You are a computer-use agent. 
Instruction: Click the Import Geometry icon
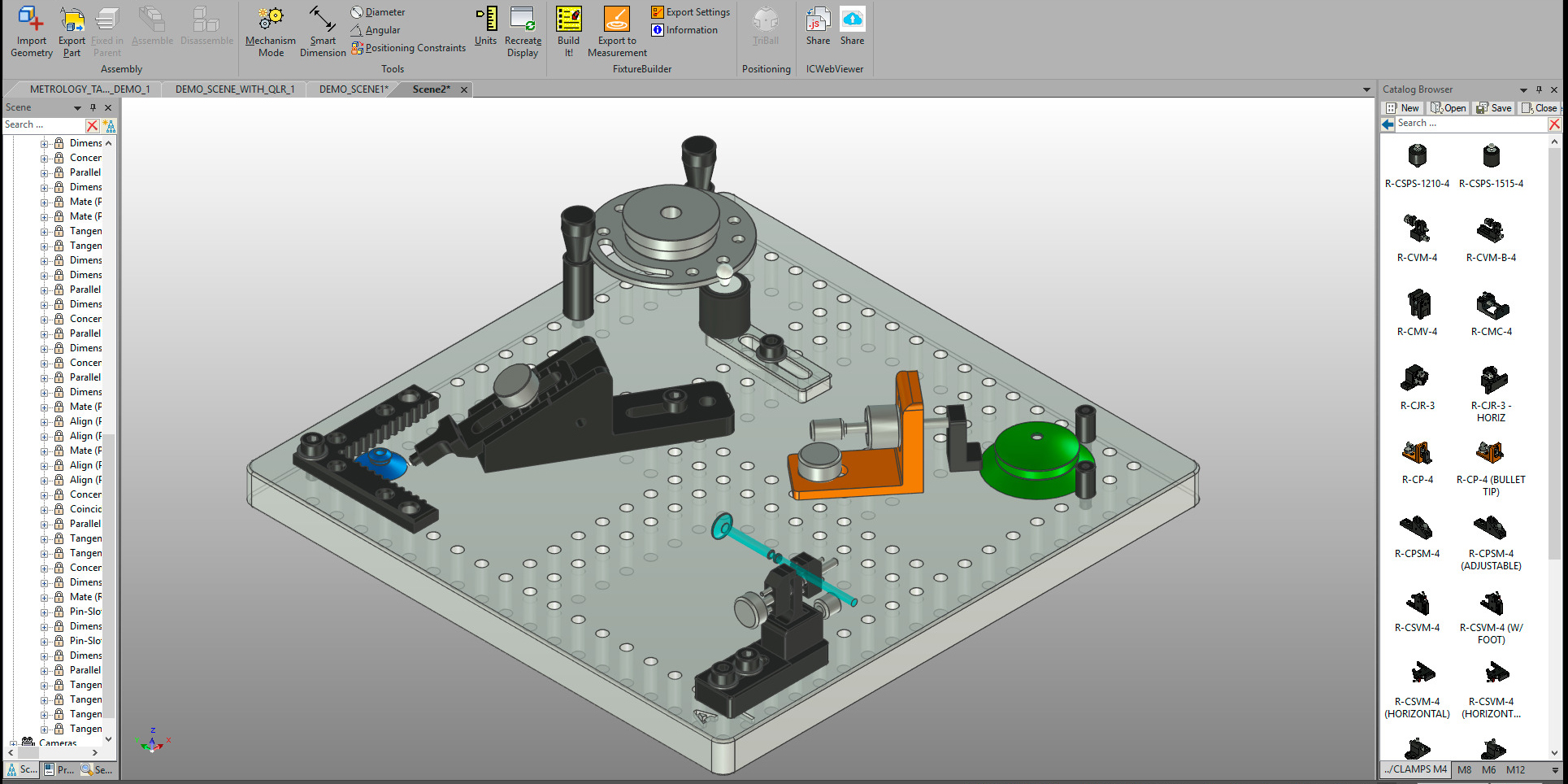click(x=31, y=20)
